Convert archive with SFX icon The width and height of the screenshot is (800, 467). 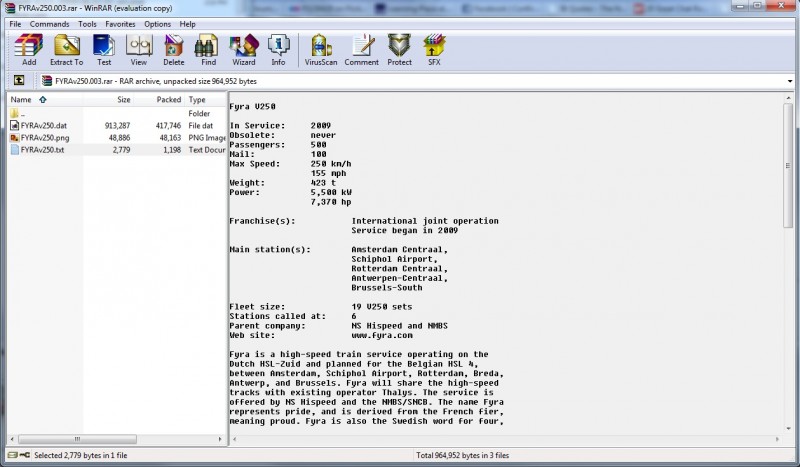pos(434,46)
